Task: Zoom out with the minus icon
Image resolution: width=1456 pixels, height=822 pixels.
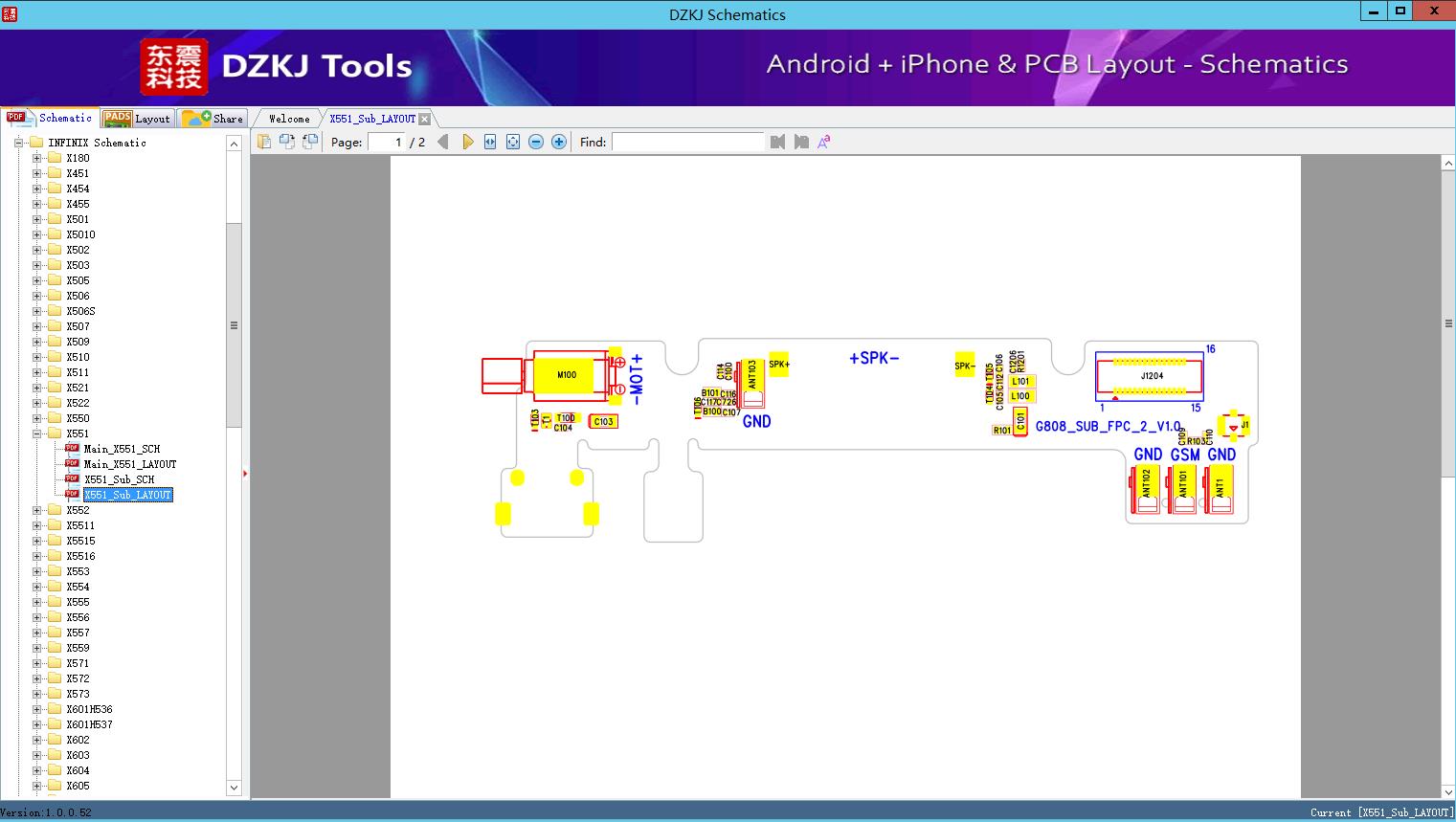Action: point(536,142)
